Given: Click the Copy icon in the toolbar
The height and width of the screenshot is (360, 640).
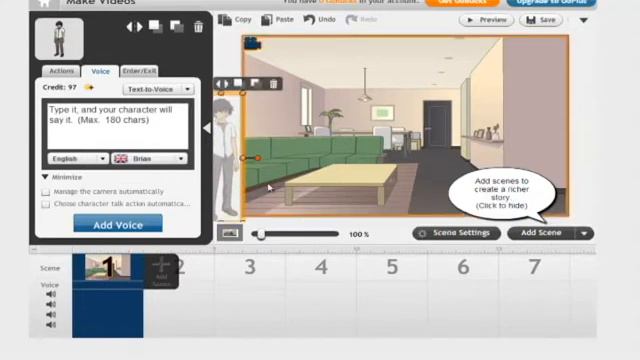Looking at the screenshot, I should coord(224,20).
